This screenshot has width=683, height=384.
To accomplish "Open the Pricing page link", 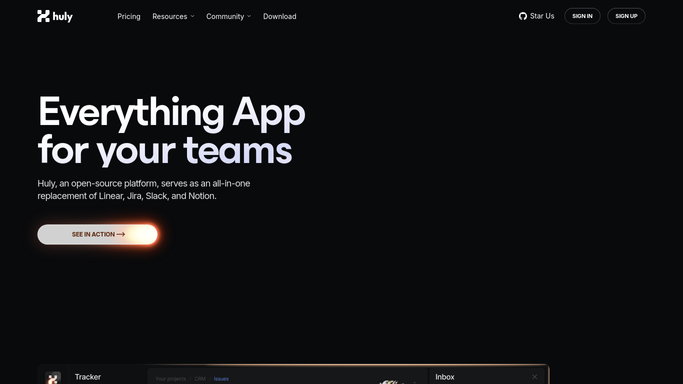I will tap(129, 16).
